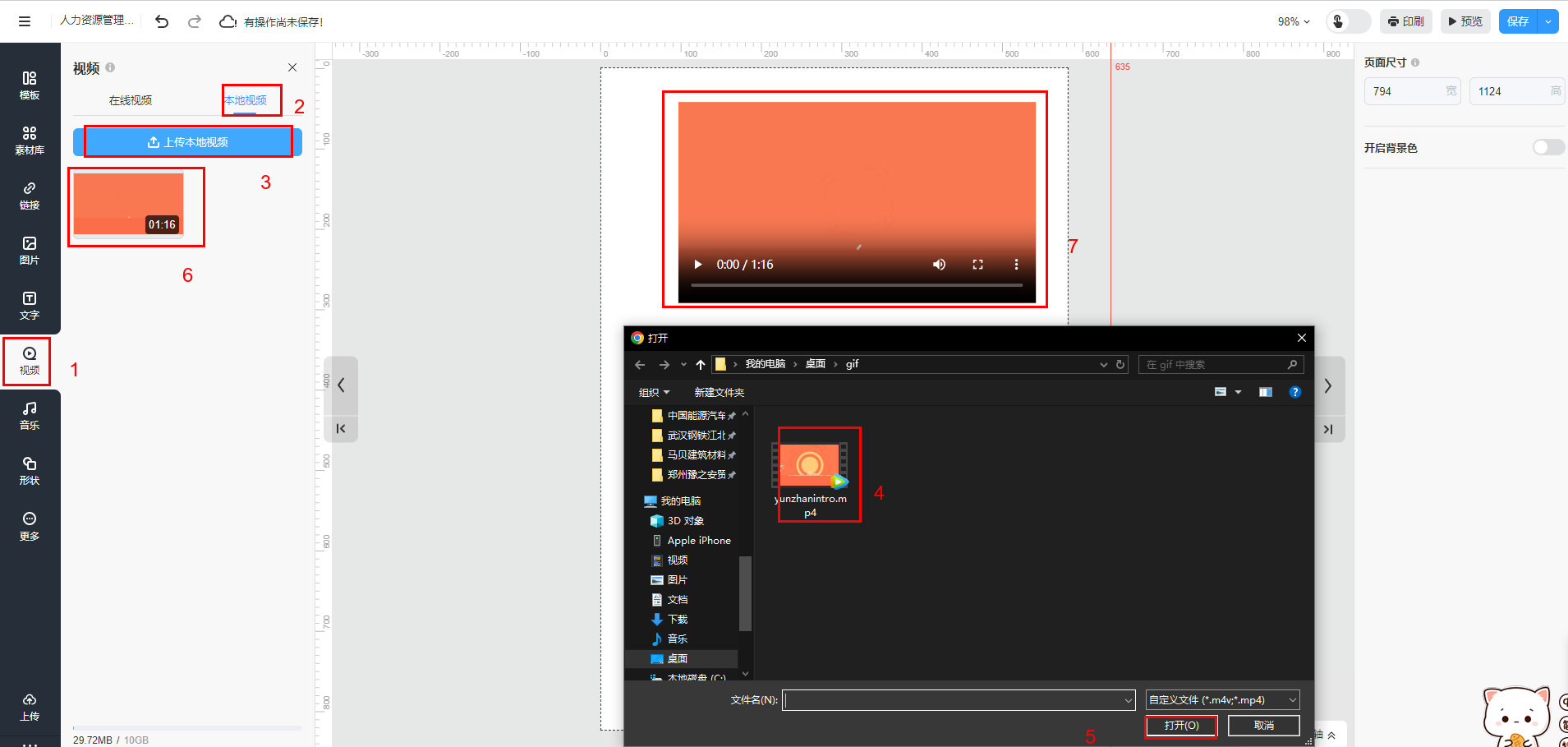Open the 音乐 music panel
This screenshot has width=1568, height=747.
[x=30, y=415]
